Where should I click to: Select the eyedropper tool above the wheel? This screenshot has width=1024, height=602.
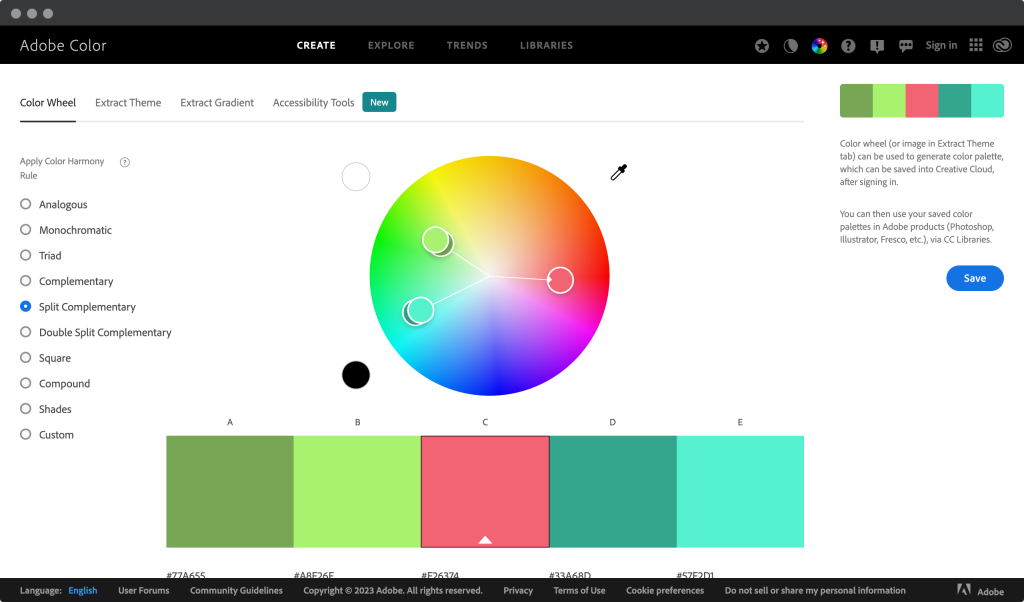click(x=619, y=171)
